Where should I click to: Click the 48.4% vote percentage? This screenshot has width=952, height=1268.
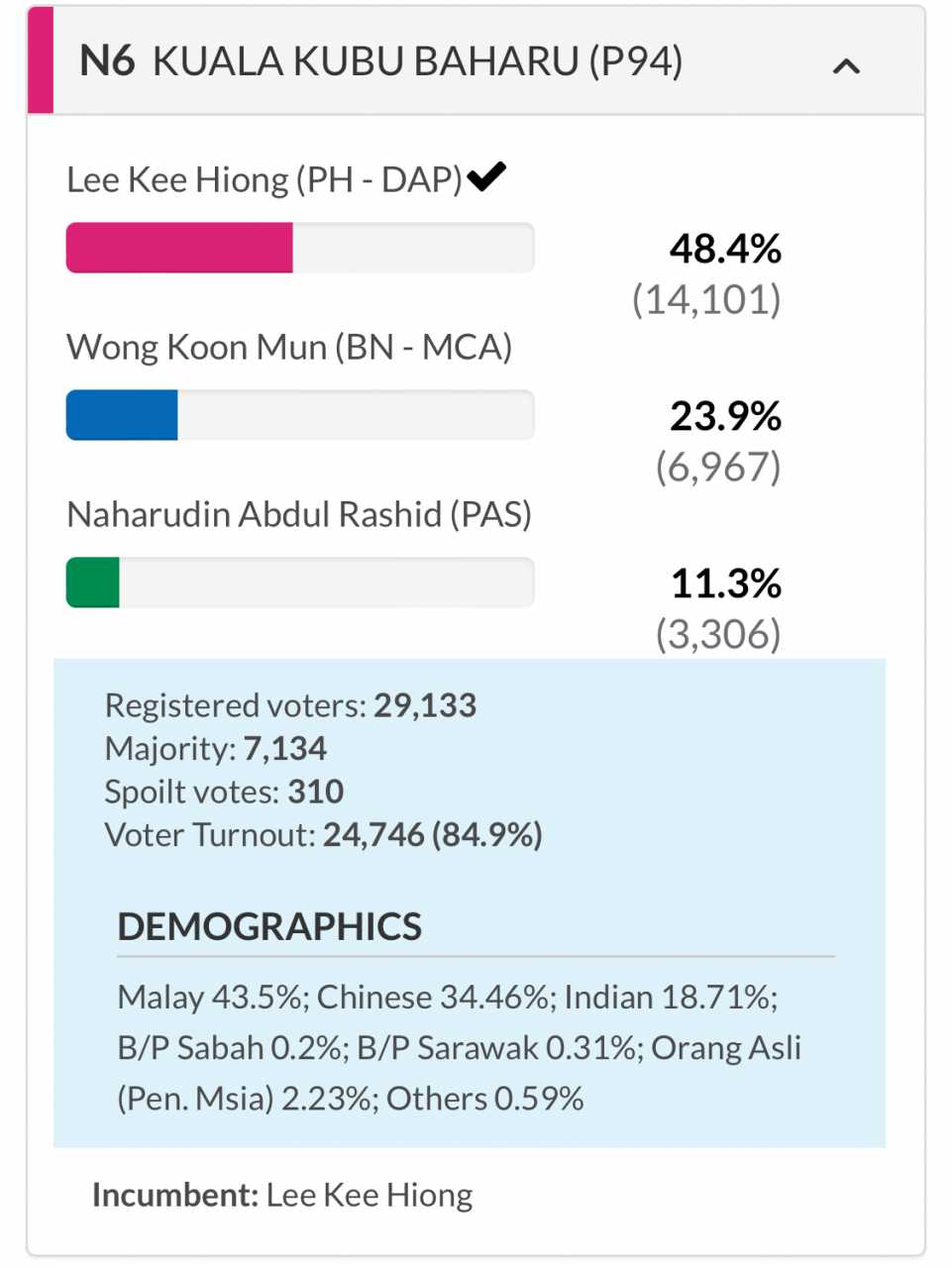coord(725,249)
